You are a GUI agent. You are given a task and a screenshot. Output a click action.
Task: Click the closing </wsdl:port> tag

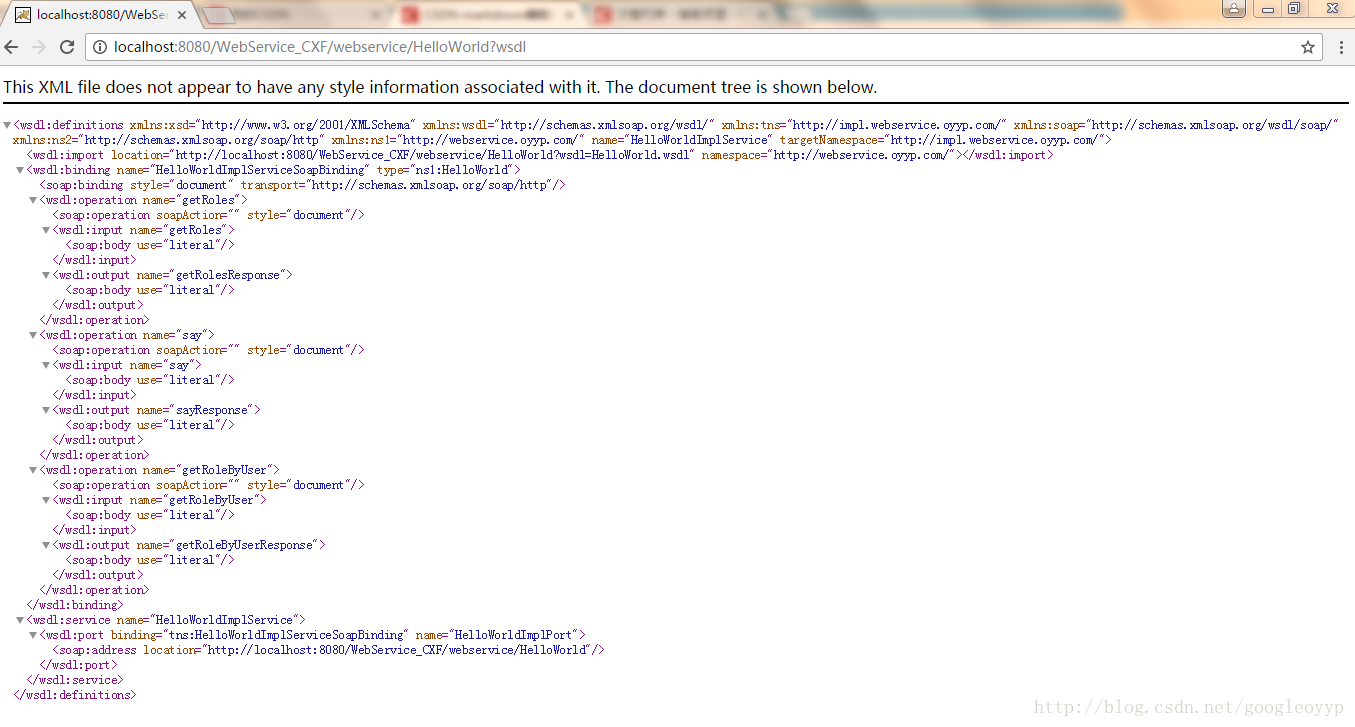click(x=78, y=665)
